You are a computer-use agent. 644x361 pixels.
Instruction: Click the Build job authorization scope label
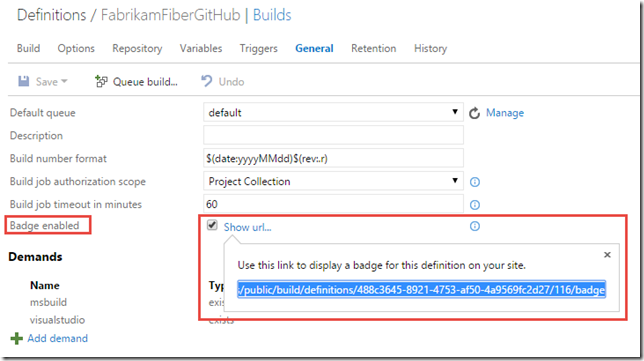78,182
